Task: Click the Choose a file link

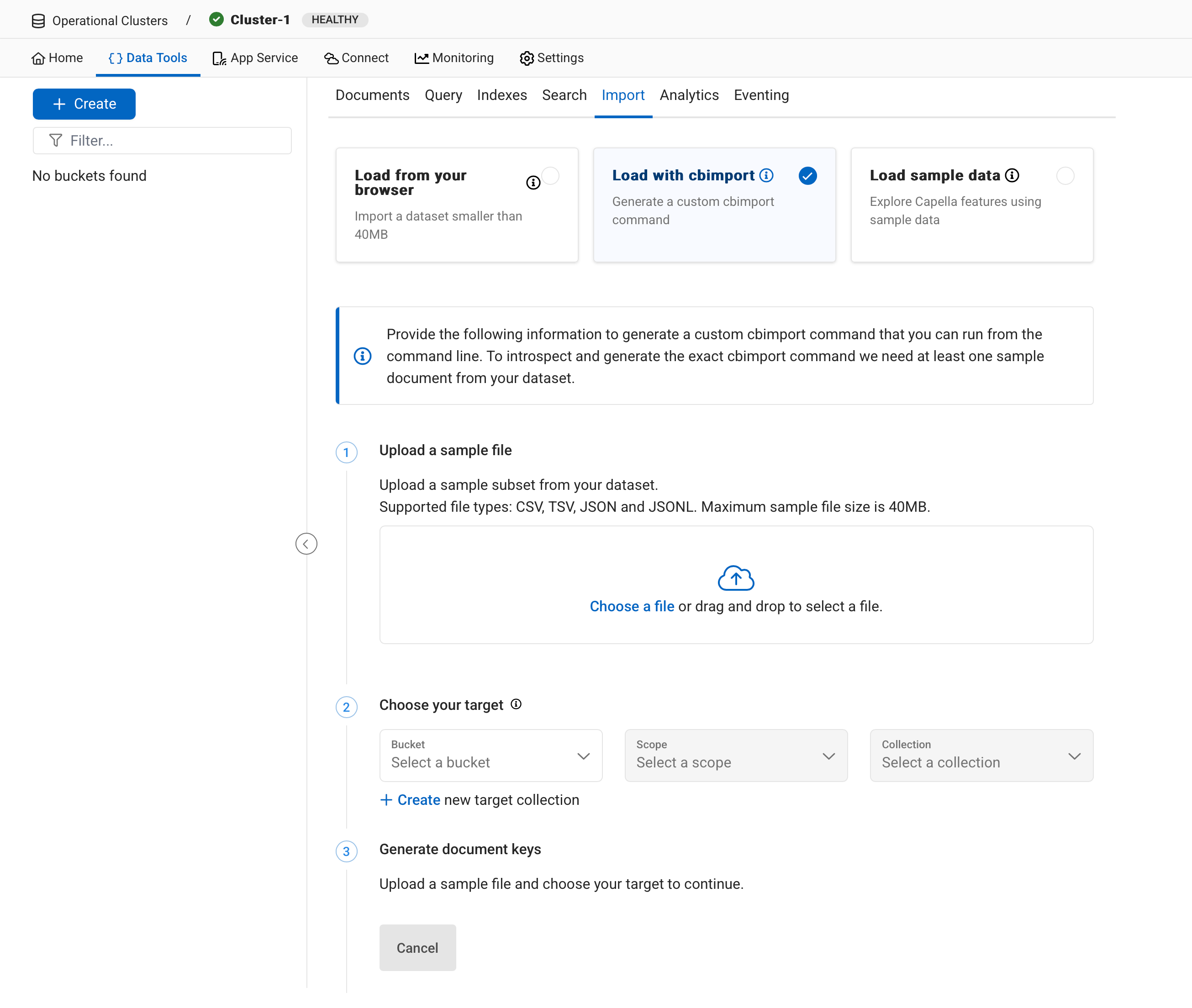Action: click(632, 606)
